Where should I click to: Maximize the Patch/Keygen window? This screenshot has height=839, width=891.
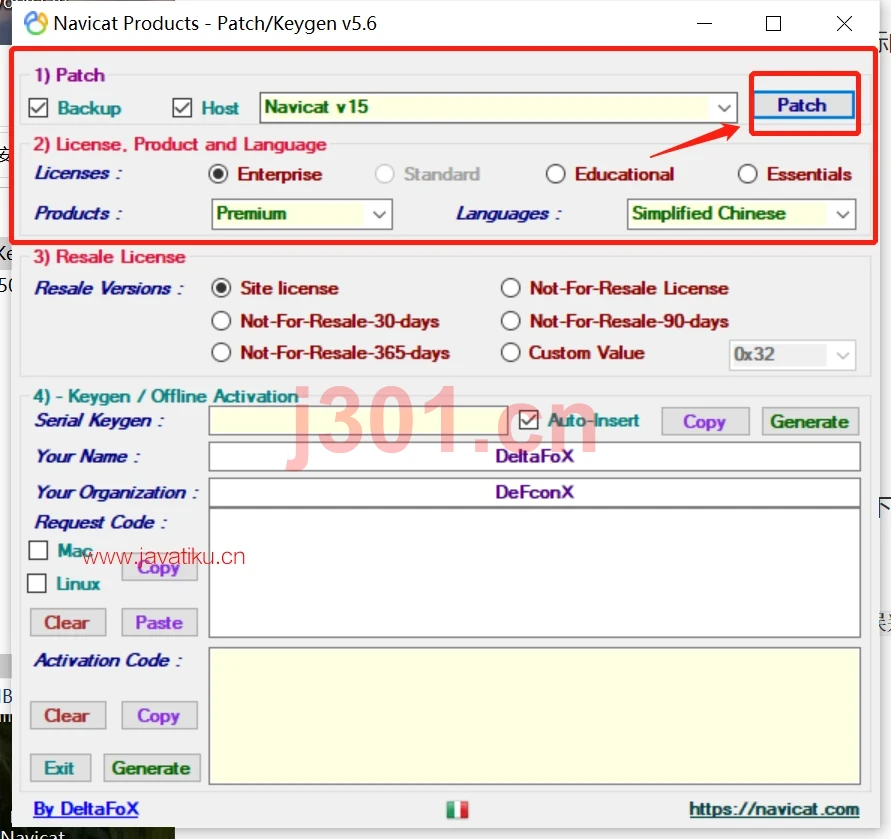773,23
